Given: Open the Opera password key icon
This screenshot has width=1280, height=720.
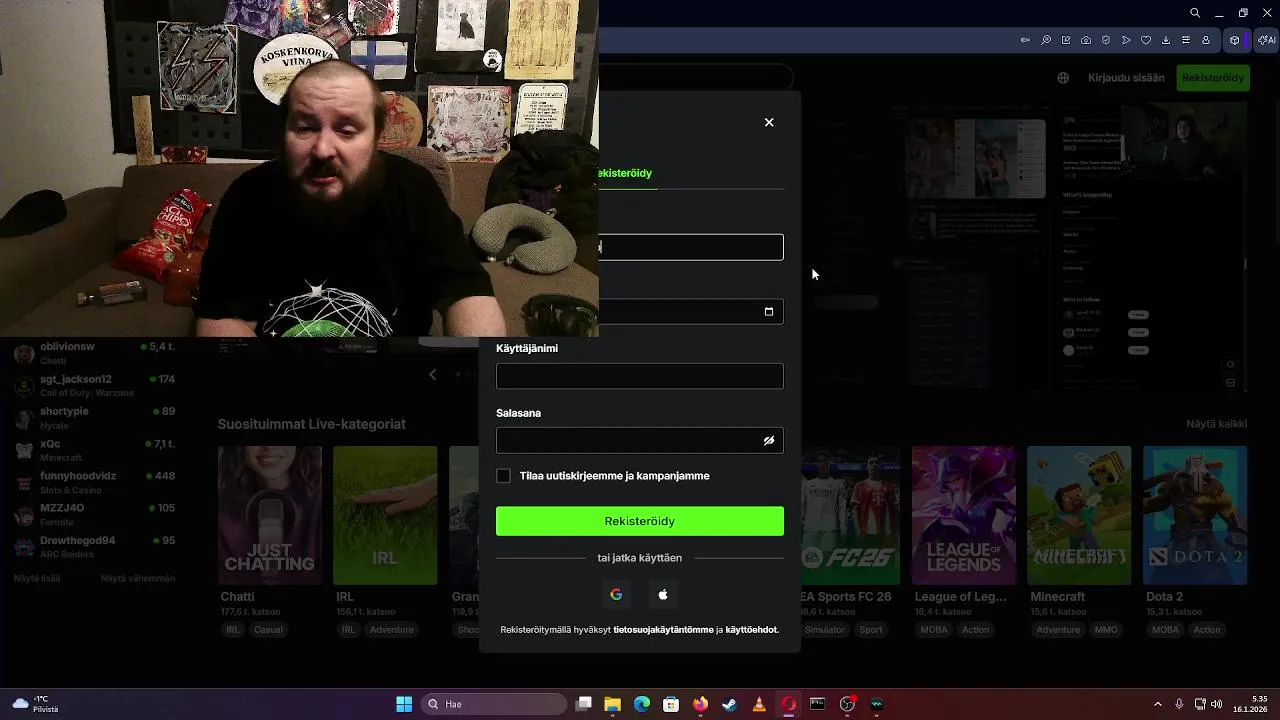Looking at the screenshot, I should [x=1025, y=40].
